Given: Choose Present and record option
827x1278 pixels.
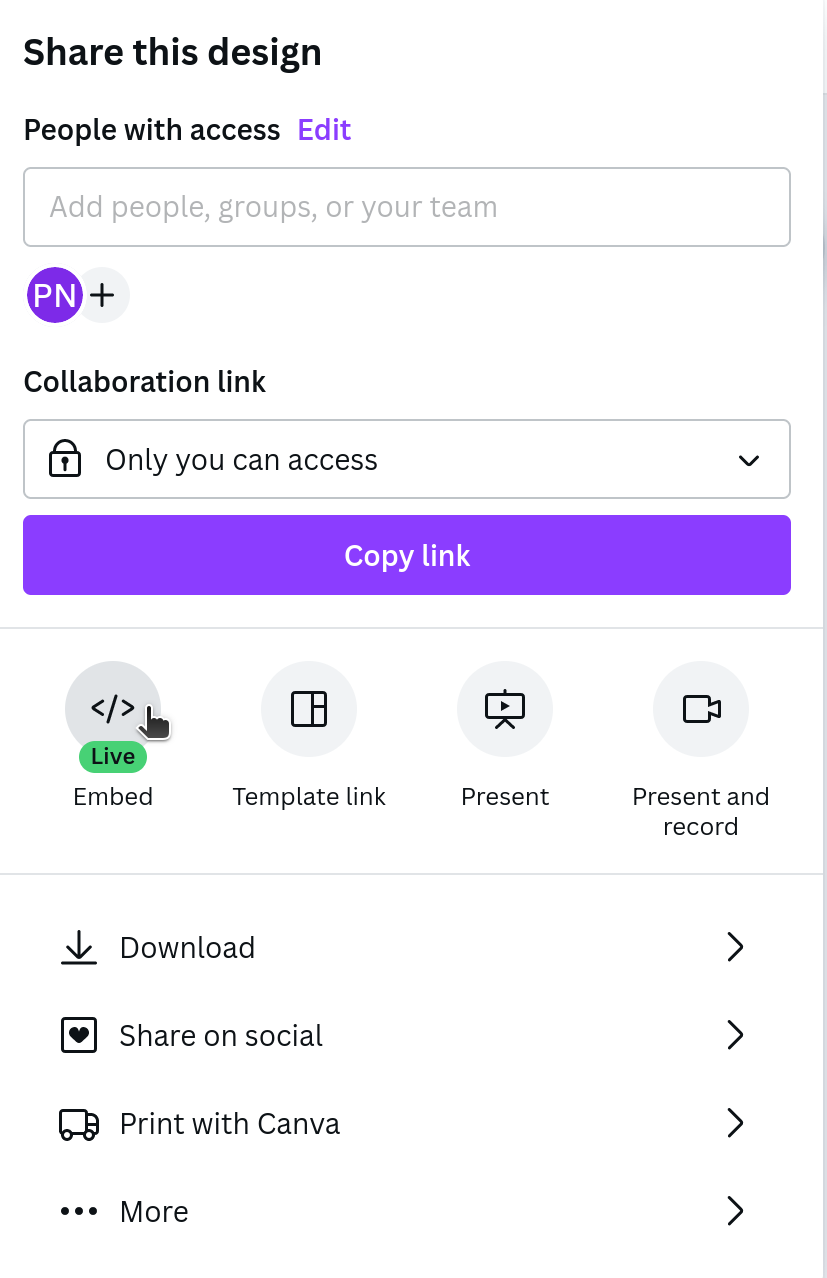Looking at the screenshot, I should 701,708.
